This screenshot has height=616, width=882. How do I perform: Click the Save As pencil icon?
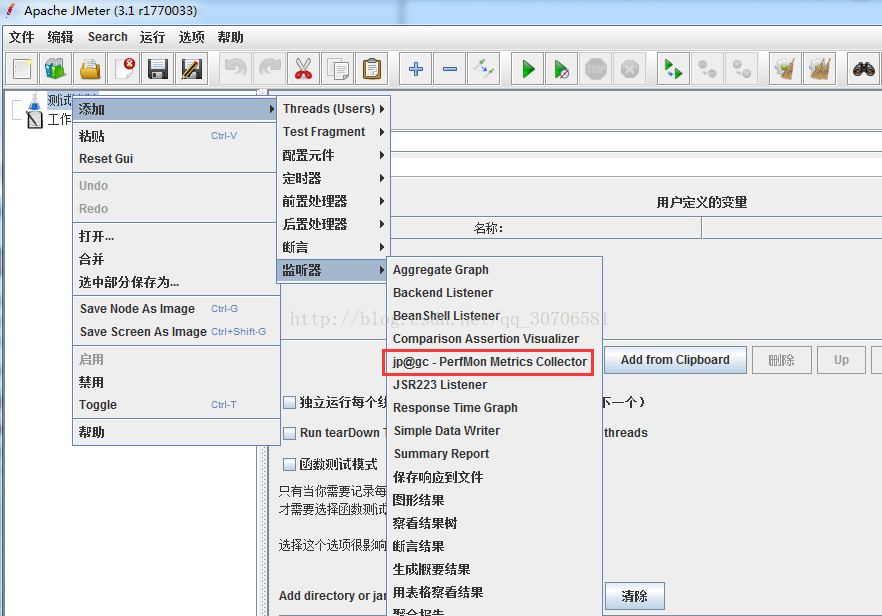pos(192,69)
